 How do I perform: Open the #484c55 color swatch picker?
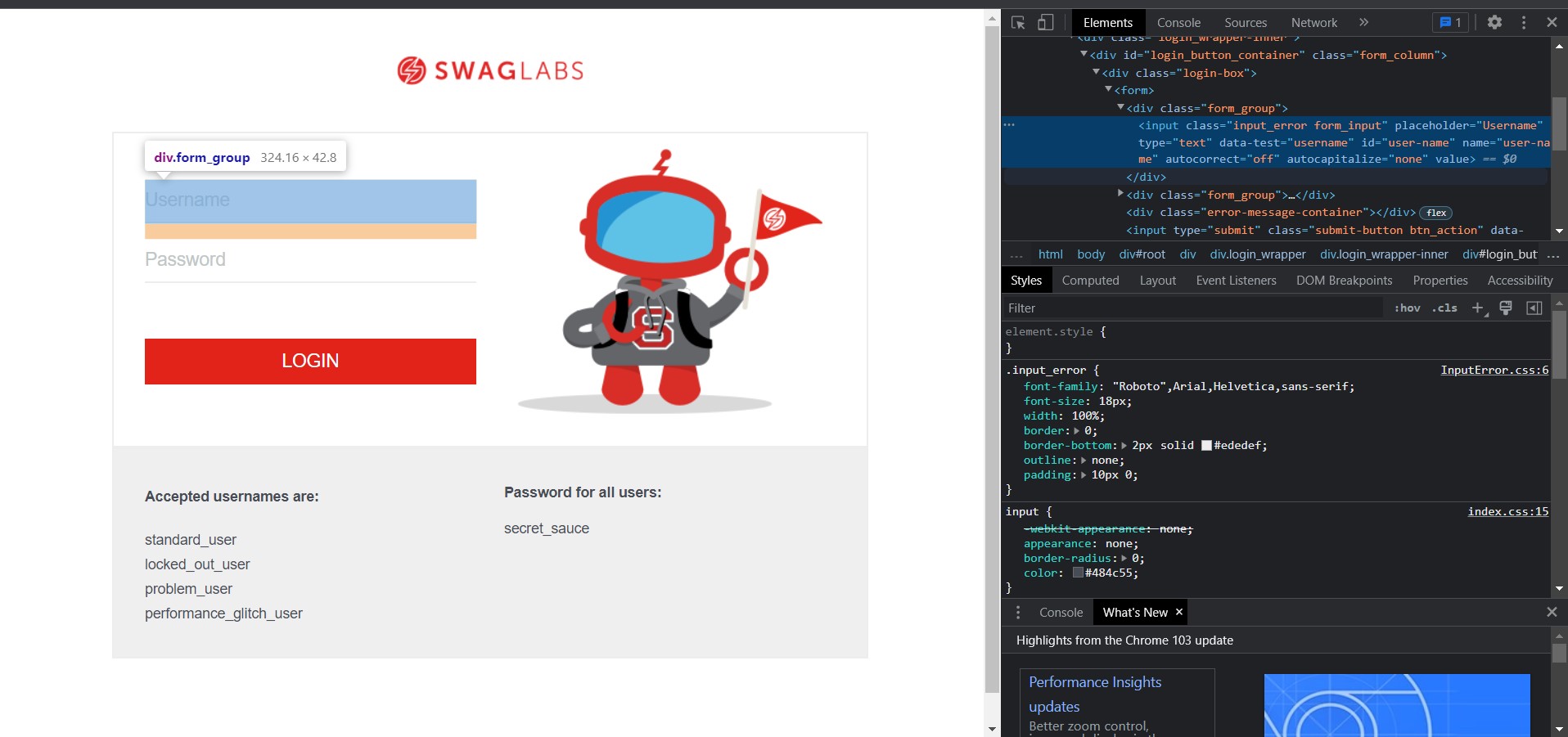click(1078, 573)
